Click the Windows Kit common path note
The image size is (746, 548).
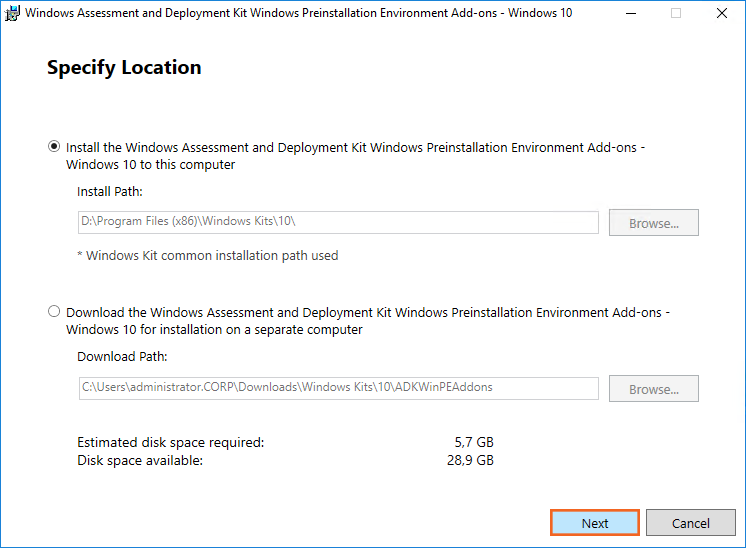(x=207, y=255)
